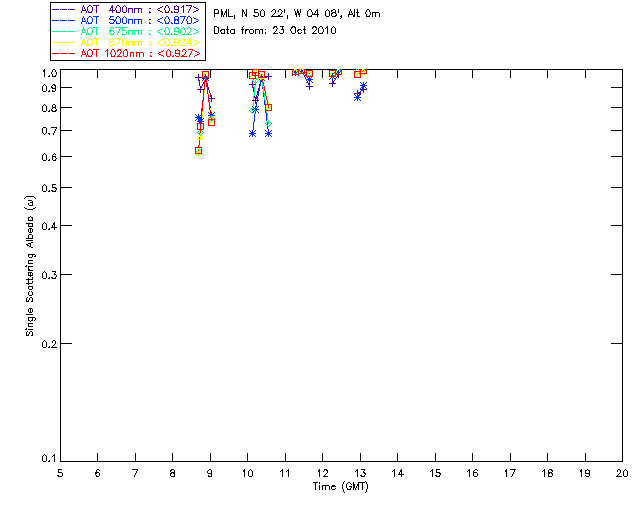Click the "18" time-axis tick label

[x=547, y=473]
